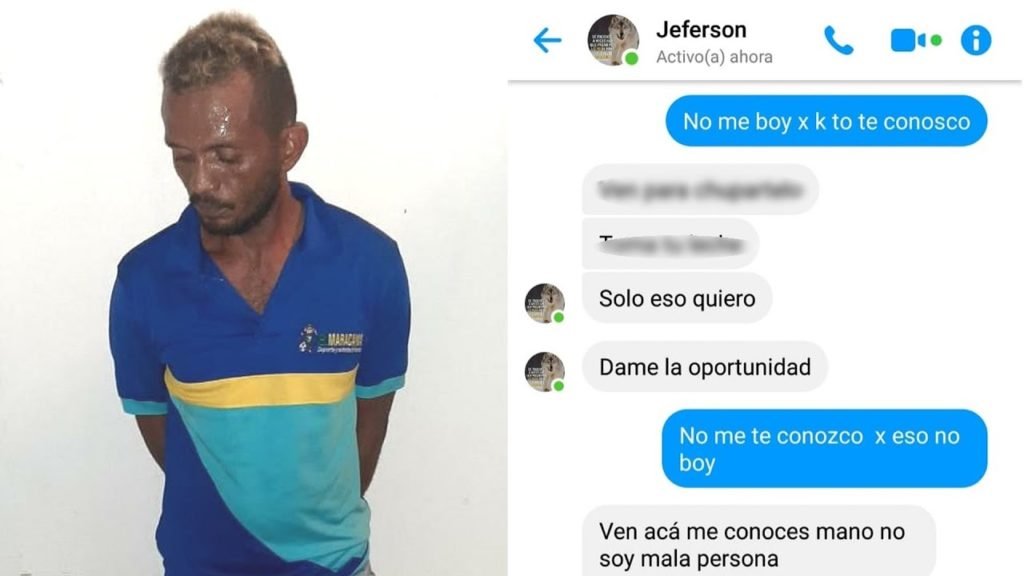The image size is (1024, 576).
Task: Click the green active dot on header avatar
Action: [x=632, y=59]
